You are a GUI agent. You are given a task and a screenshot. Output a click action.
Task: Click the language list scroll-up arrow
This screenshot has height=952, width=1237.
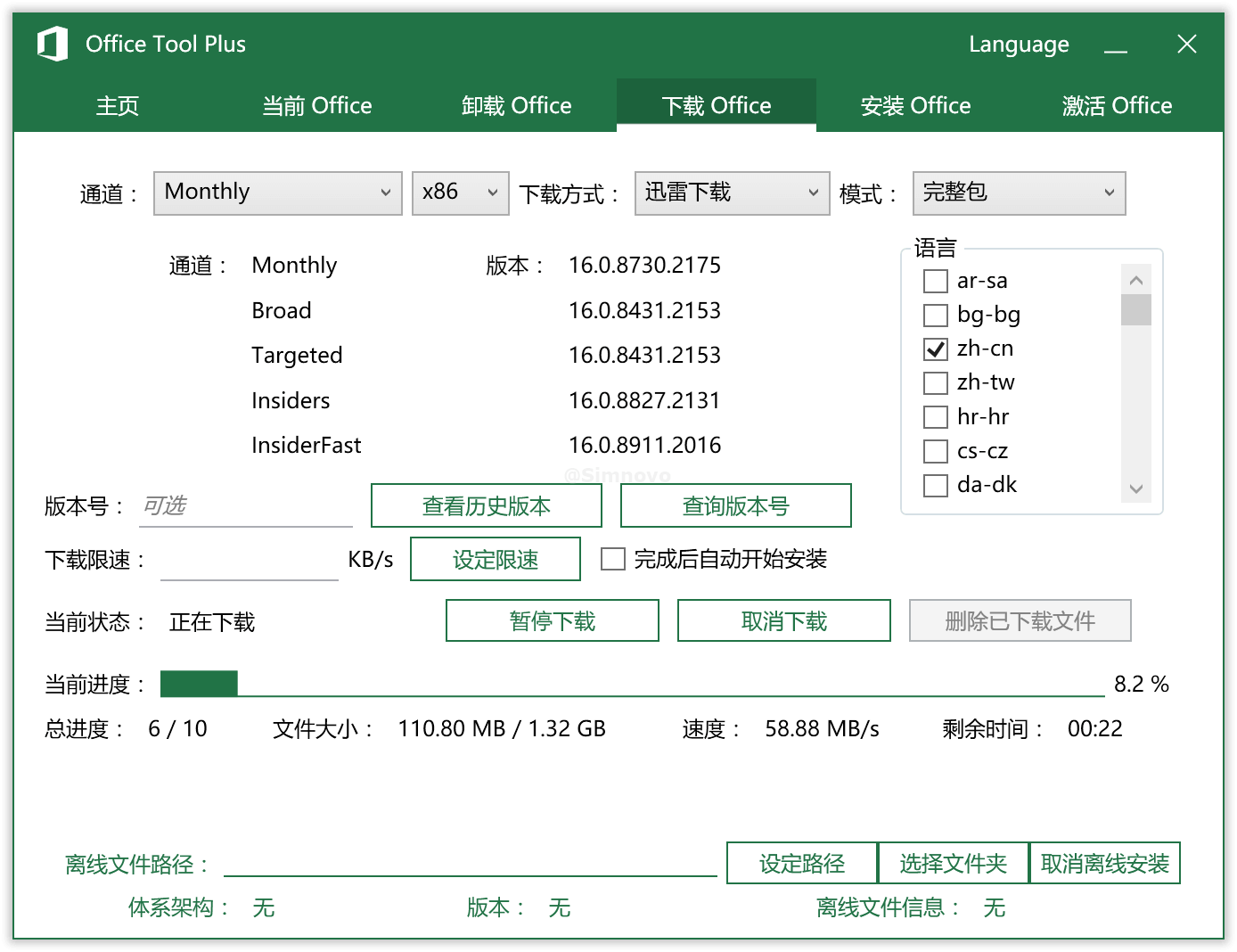[x=1135, y=281]
